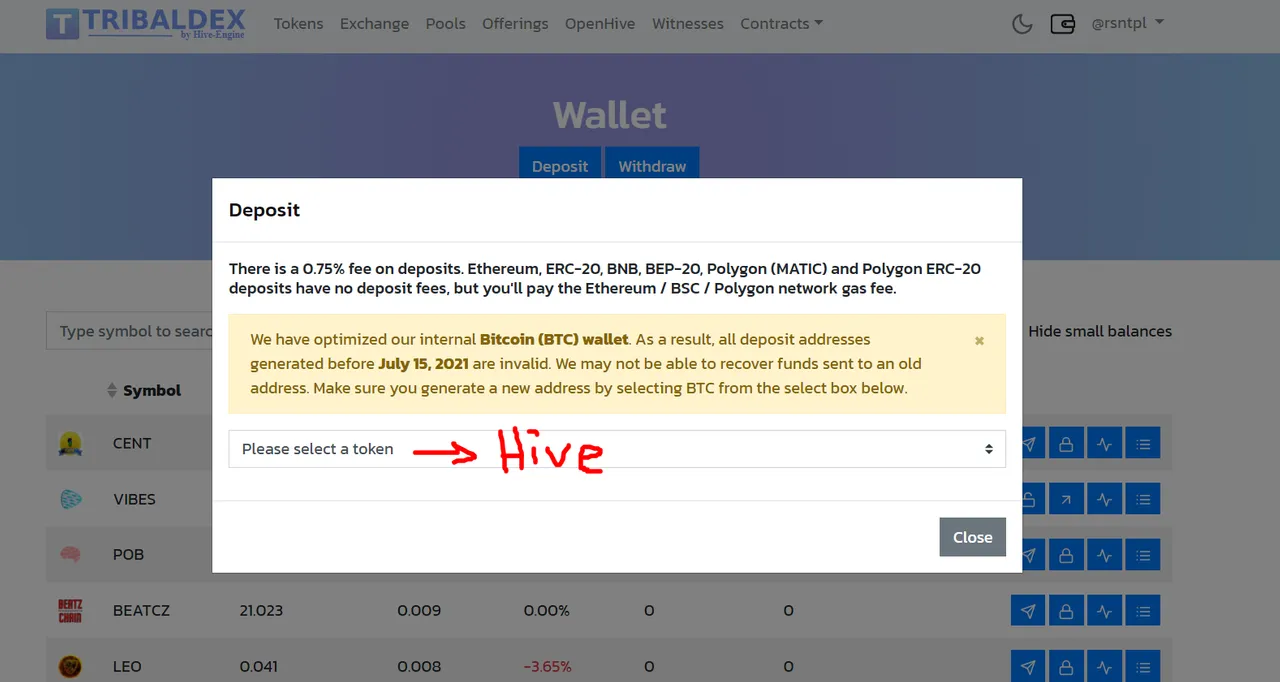1280x682 pixels.
Task: Click the BEATCZ change value 0.00%
Action: pos(546,610)
